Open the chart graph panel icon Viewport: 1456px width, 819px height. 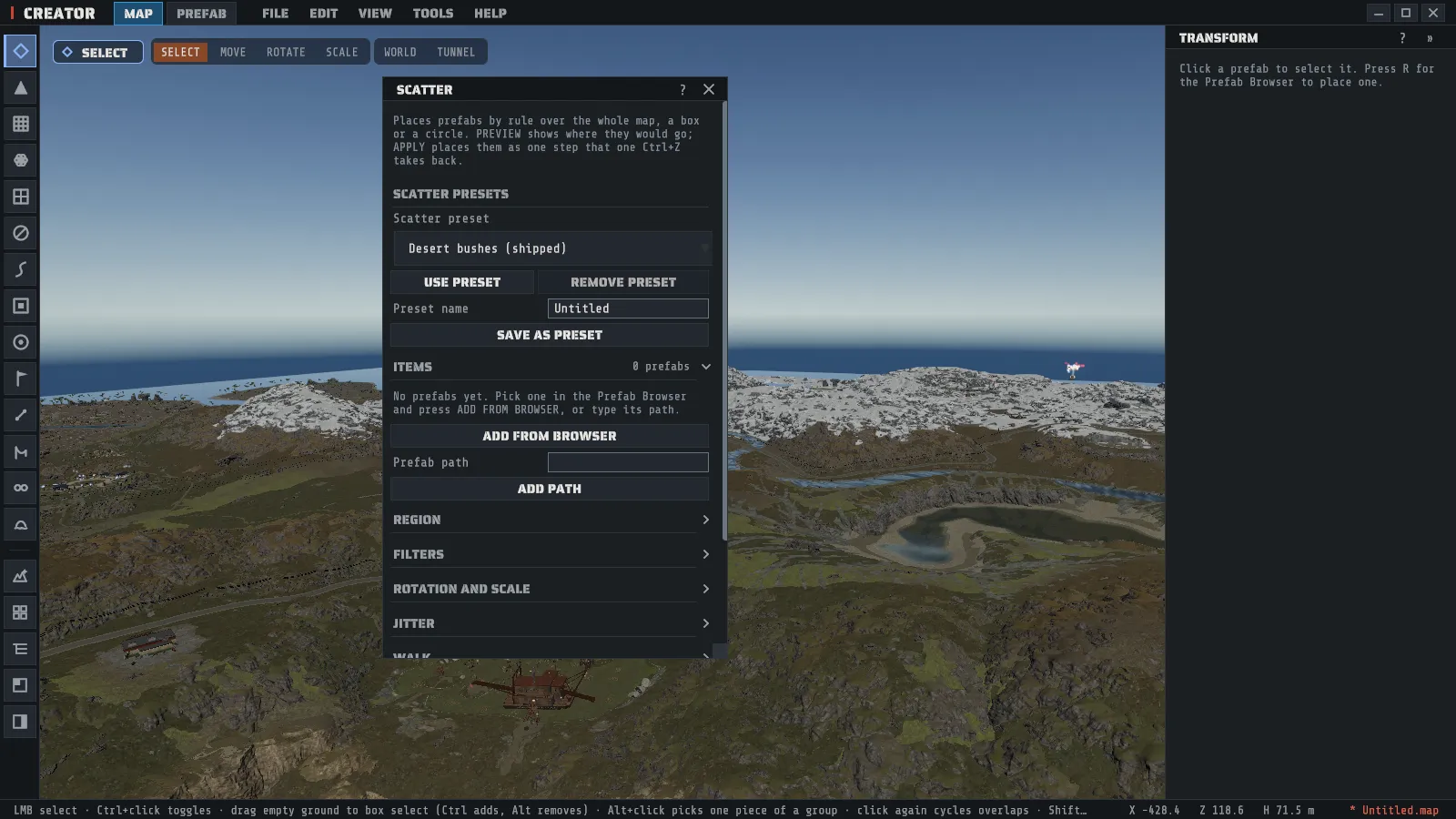(x=20, y=576)
